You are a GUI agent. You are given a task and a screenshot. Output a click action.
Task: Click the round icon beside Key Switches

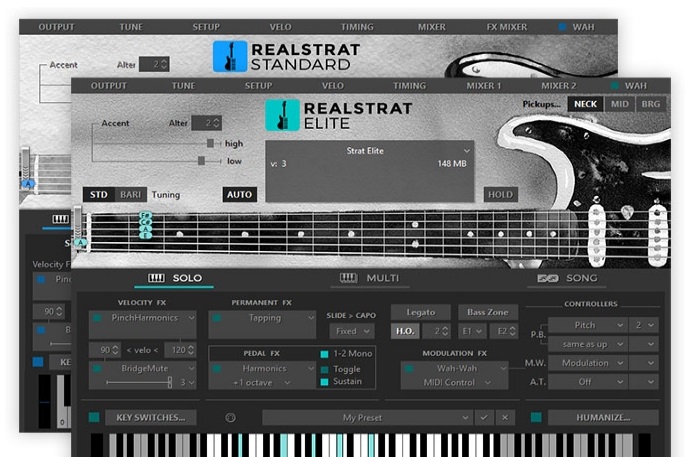[x=230, y=417]
